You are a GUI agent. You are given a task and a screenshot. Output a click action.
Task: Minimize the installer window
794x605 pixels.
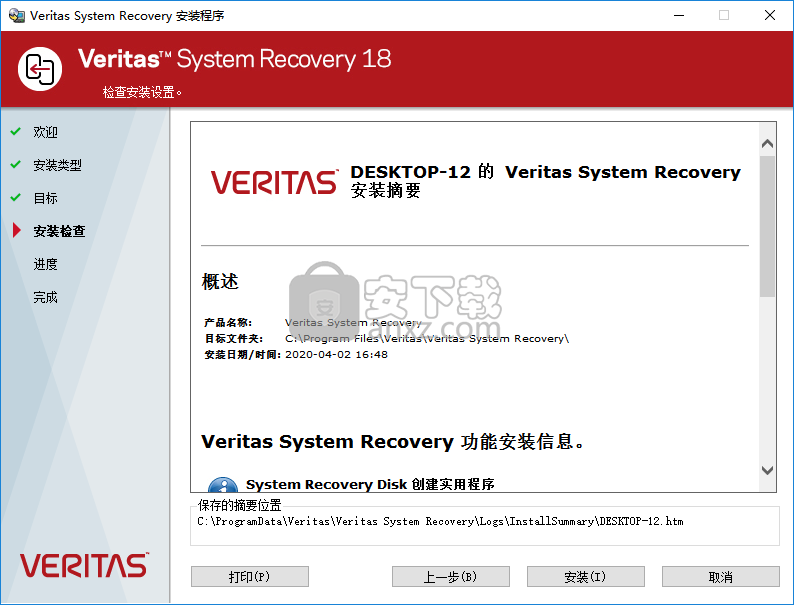pos(679,15)
